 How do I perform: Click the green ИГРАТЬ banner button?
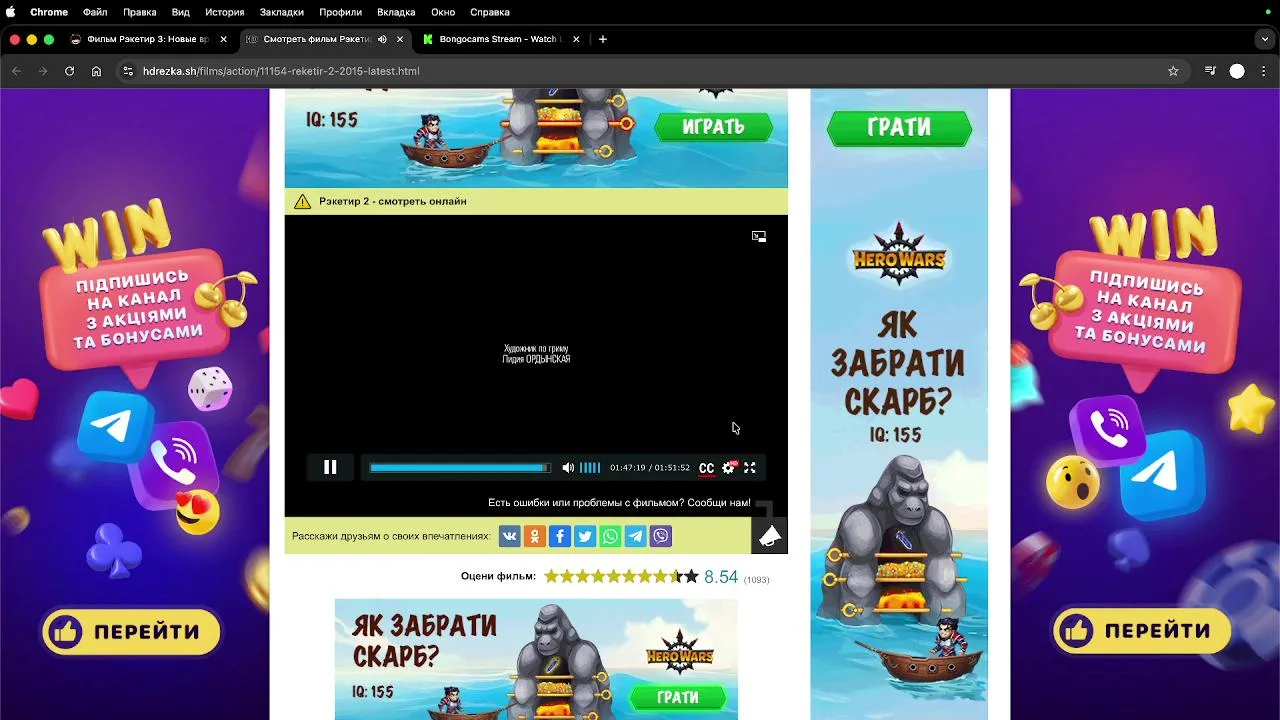pyautogui.click(x=714, y=127)
